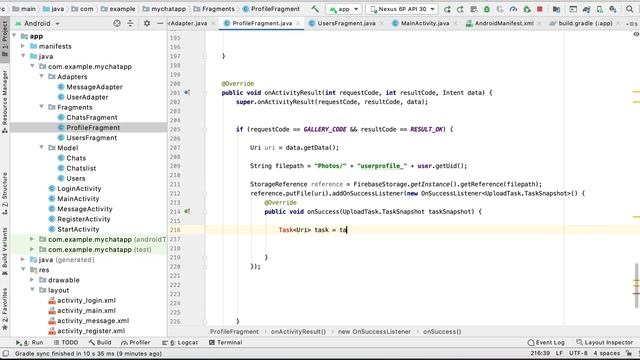The width and height of the screenshot is (640, 360).
Task: Expand the drawable folder
Action: coord(32,280)
